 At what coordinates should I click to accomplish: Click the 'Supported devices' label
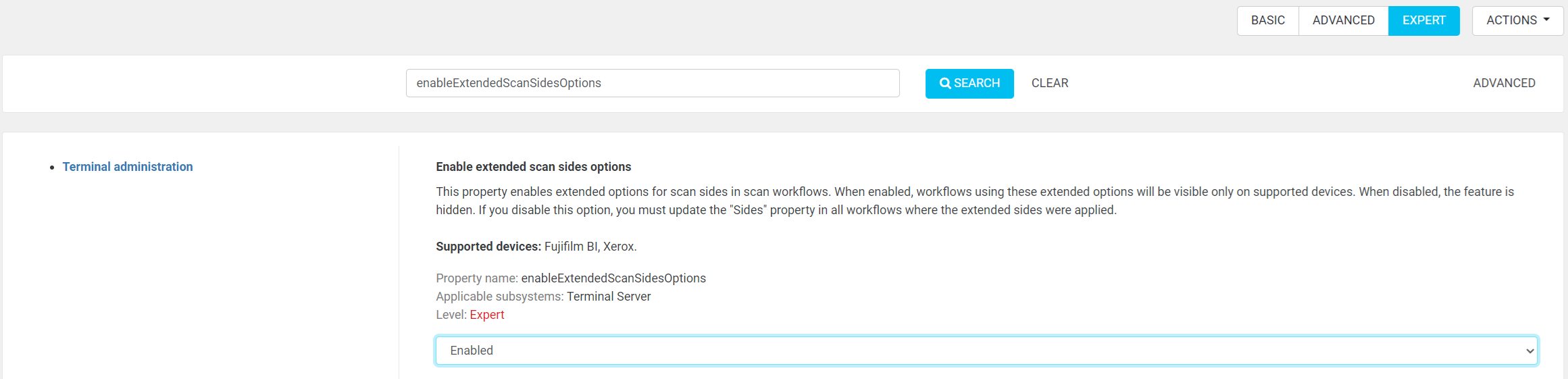(488, 247)
